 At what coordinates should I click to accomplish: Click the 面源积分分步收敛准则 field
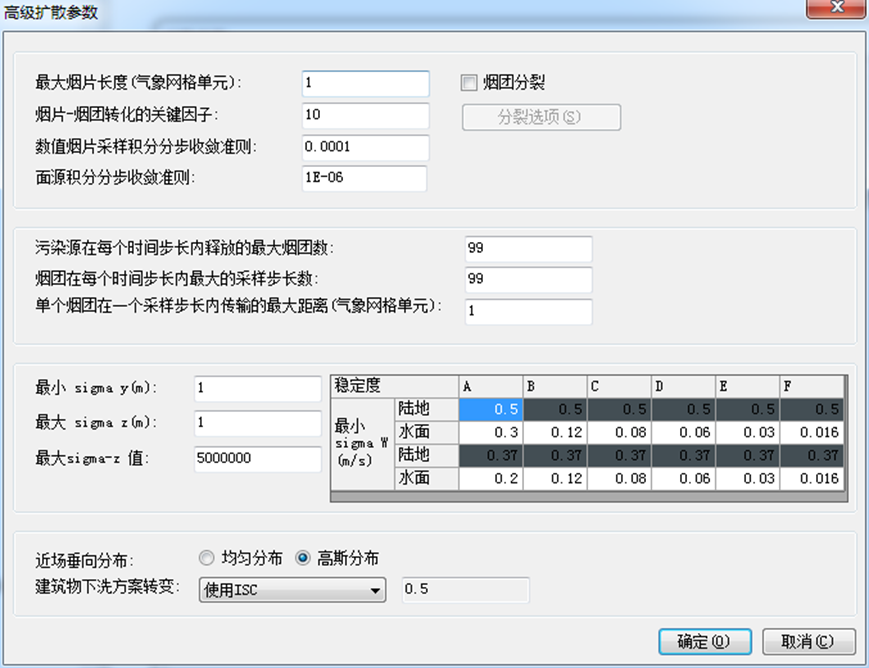click(365, 179)
